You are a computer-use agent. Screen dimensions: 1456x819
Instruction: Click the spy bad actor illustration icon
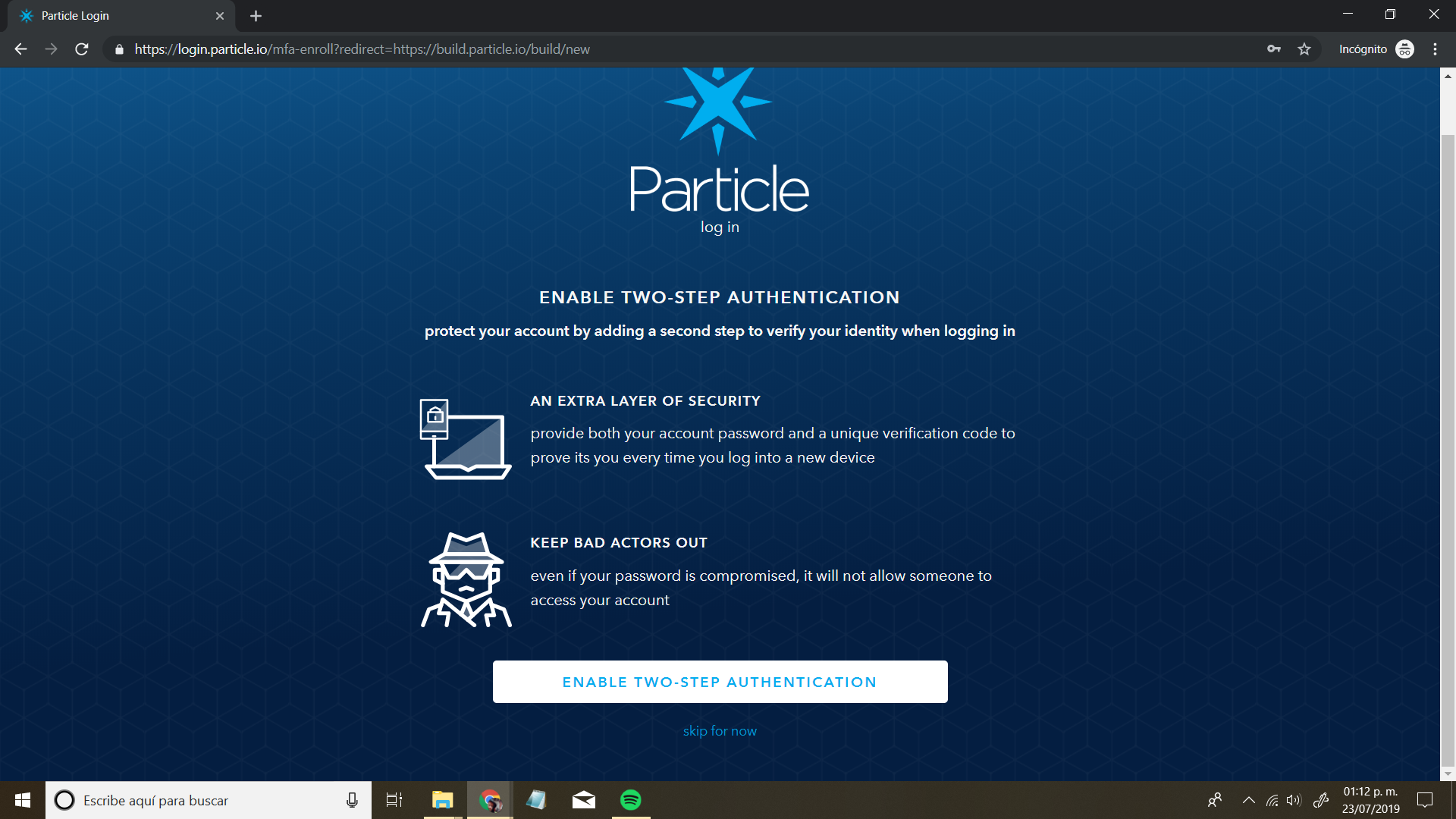click(x=466, y=579)
